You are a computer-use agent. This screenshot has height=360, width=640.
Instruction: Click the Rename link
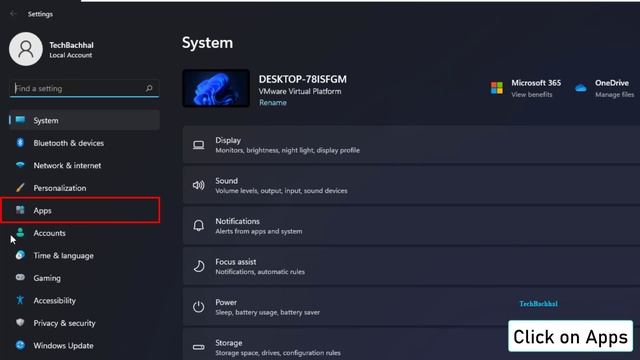pos(273,102)
